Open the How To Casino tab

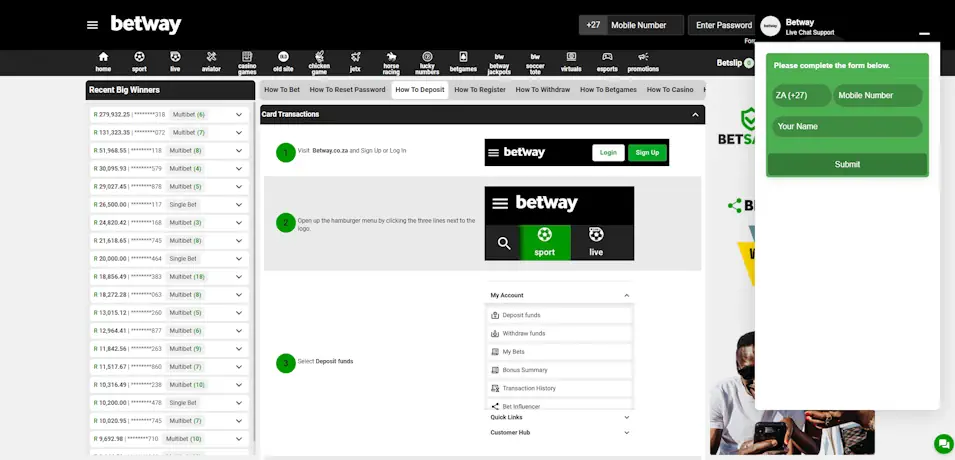670,90
